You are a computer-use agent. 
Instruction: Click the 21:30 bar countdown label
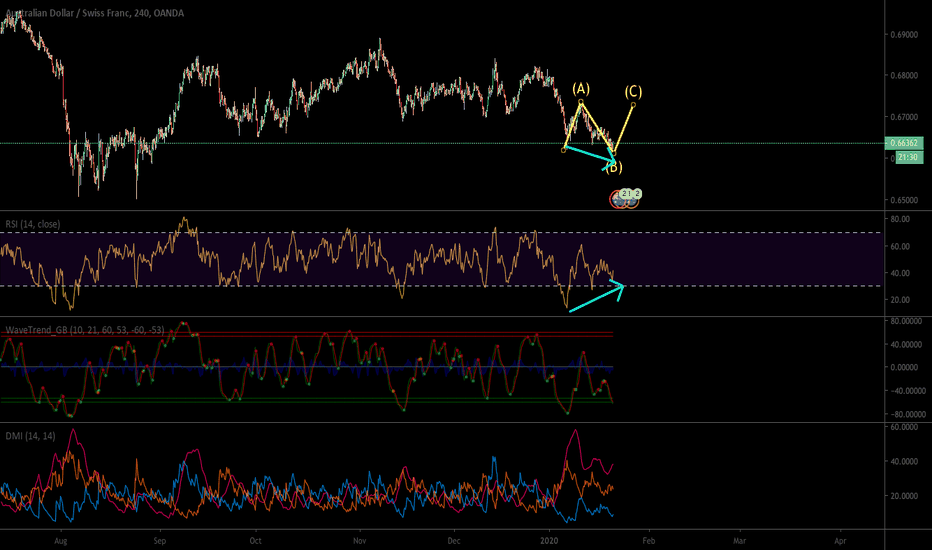pyautogui.click(x=908, y=156)
